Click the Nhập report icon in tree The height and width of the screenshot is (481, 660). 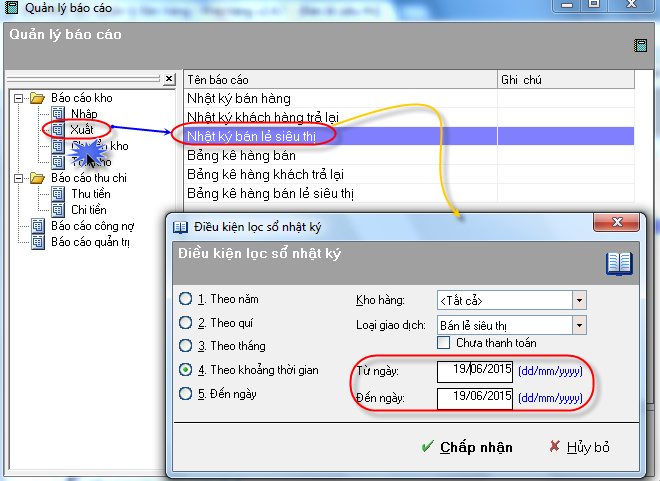pos(58,114)
